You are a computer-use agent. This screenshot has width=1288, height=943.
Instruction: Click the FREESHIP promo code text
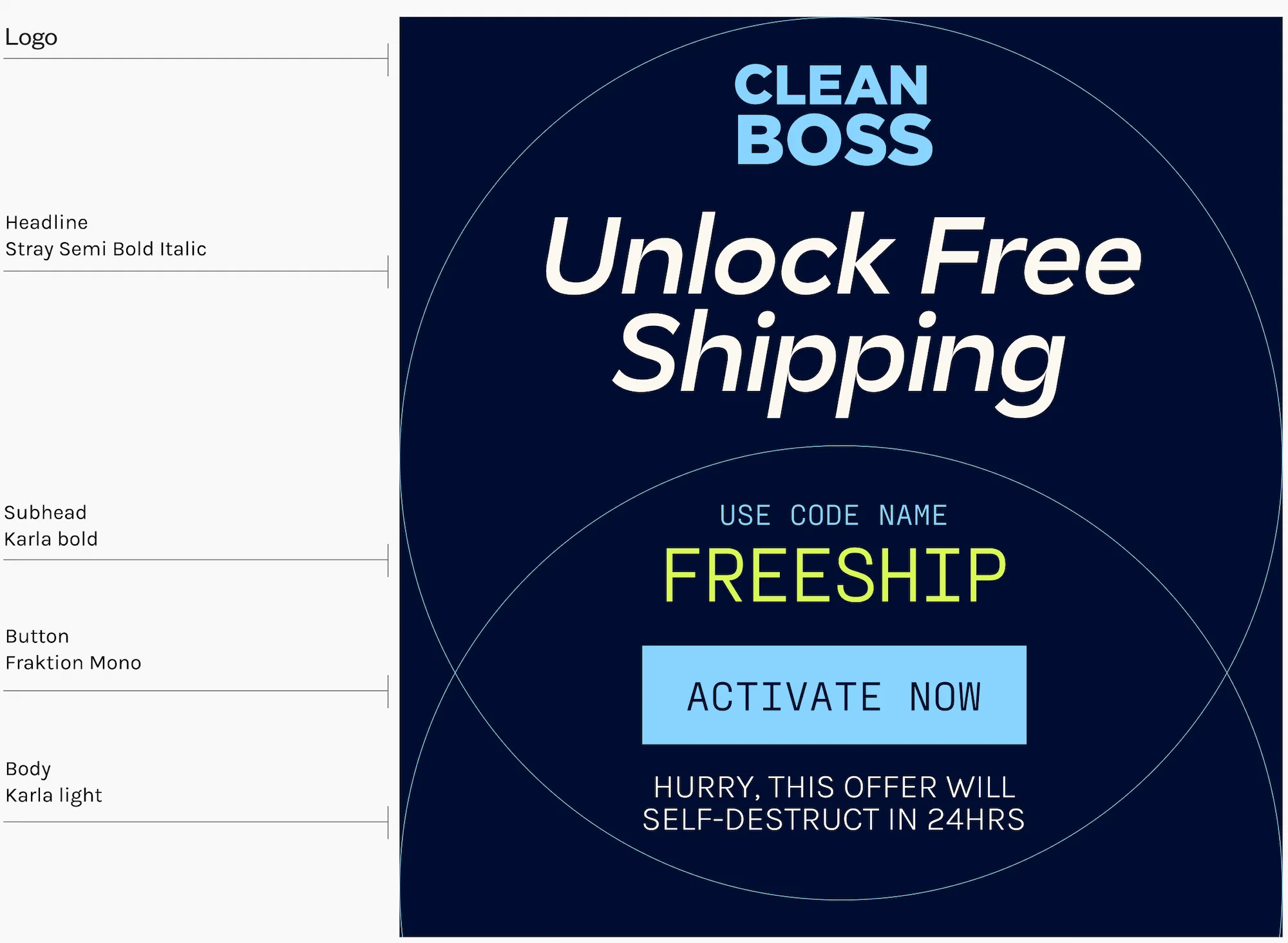pyautogui.click(x=835, y=576)
